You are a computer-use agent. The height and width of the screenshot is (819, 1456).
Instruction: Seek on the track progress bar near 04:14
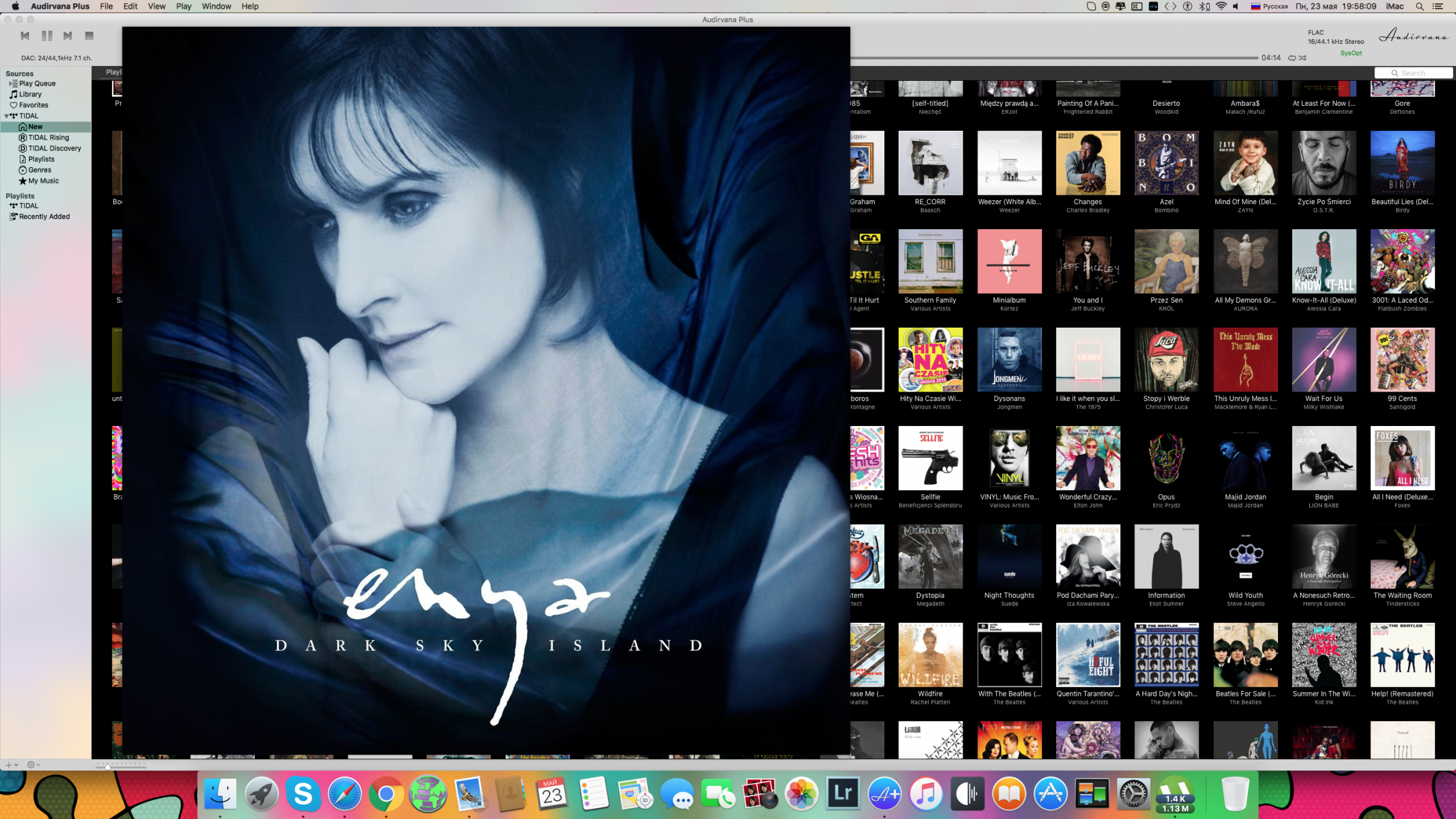pos(1054,58)
